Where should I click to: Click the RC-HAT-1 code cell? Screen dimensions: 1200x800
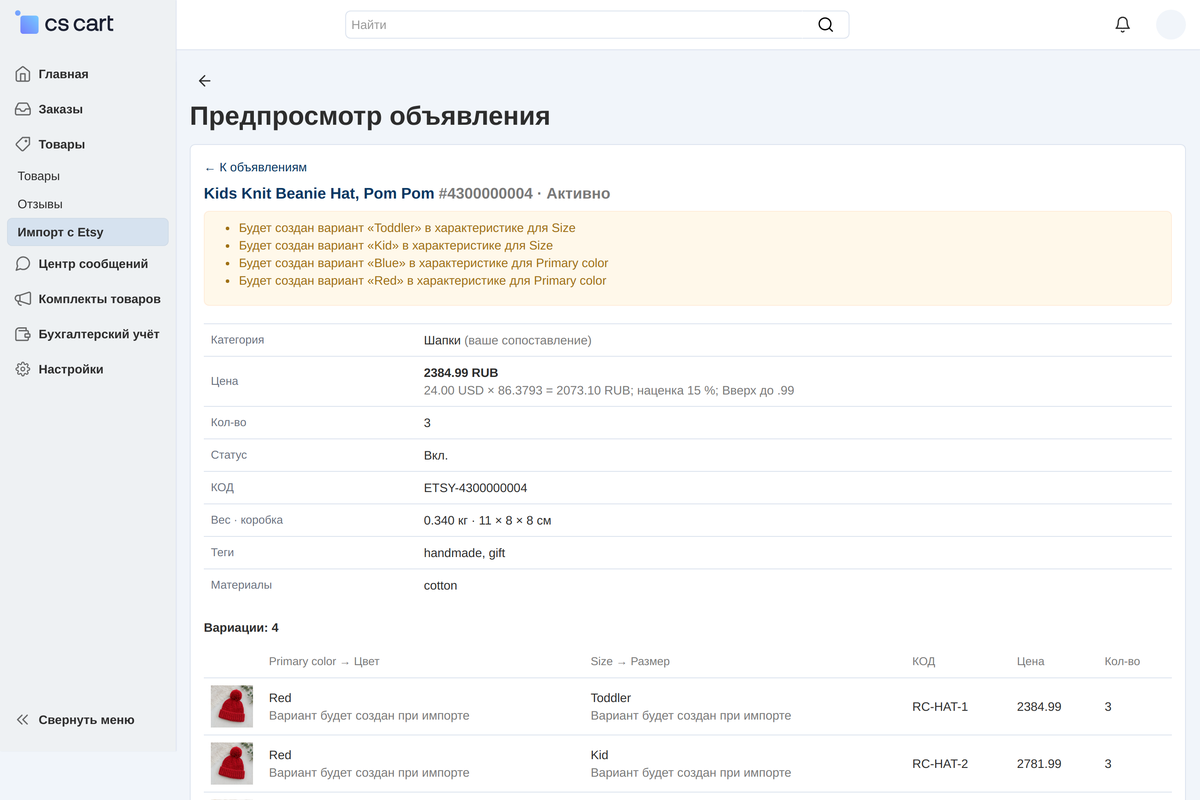point(940,707)
